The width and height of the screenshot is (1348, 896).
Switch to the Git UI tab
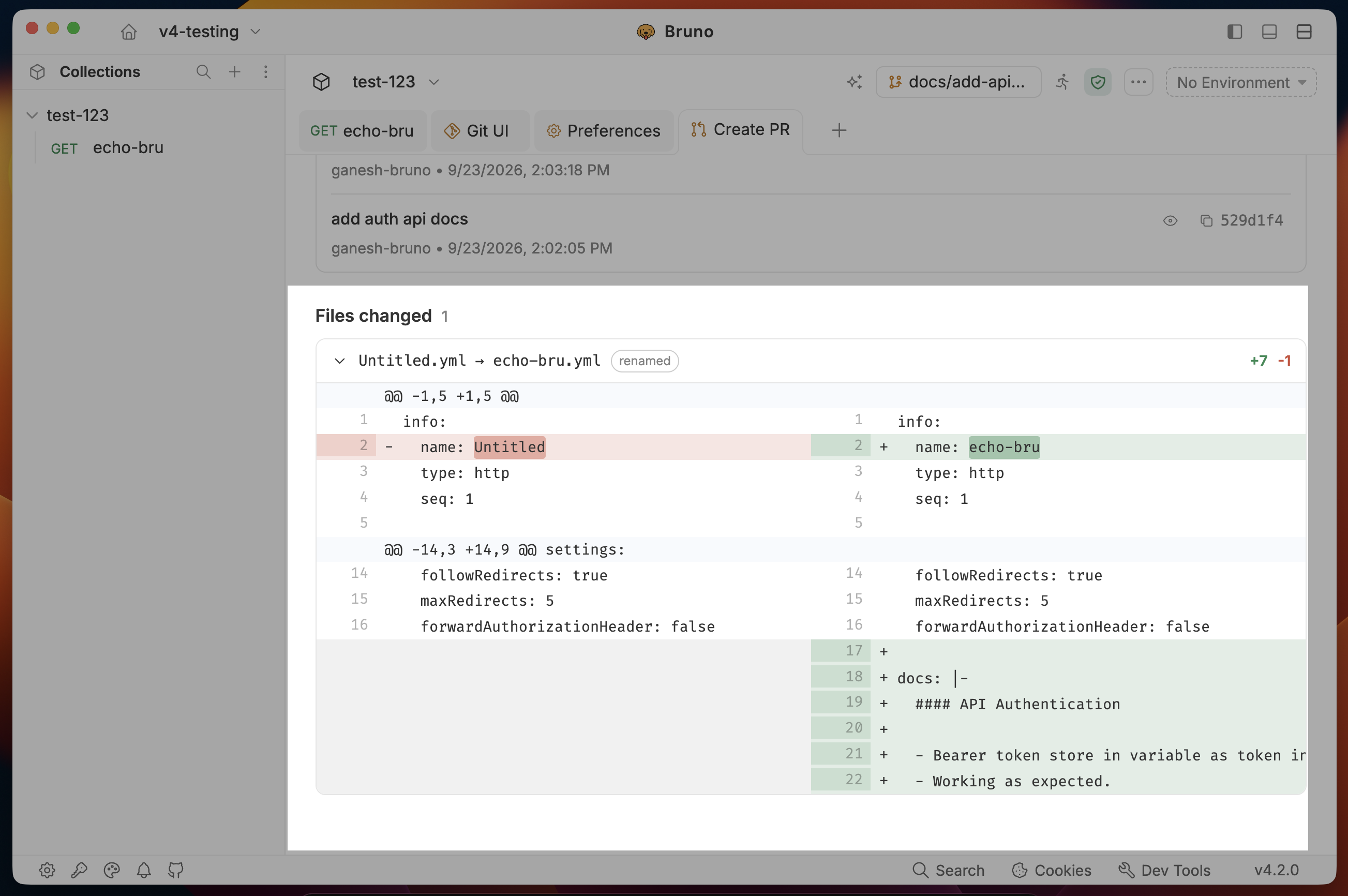point(480,130)
